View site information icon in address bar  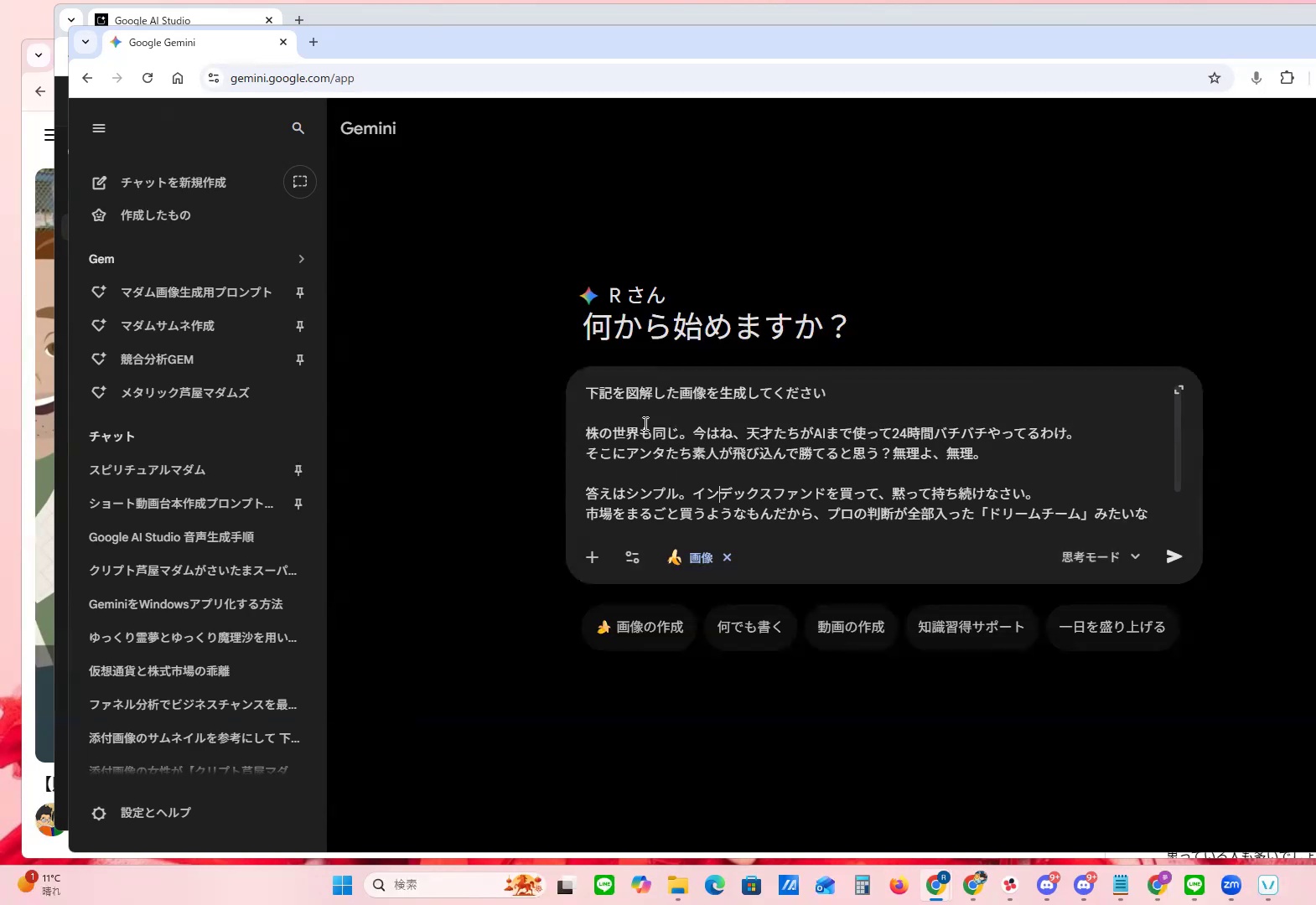click(214, 78)
